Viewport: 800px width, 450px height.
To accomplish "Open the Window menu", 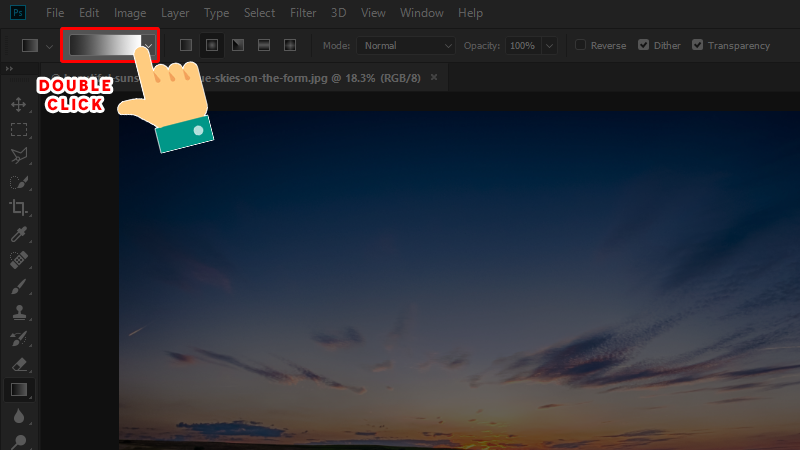I will coord(421,13).
